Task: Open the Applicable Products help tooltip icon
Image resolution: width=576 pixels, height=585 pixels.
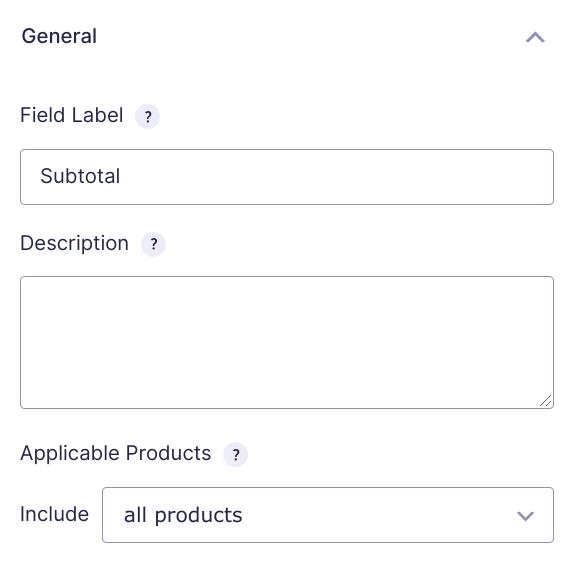Action: click(x=235, y=454)
